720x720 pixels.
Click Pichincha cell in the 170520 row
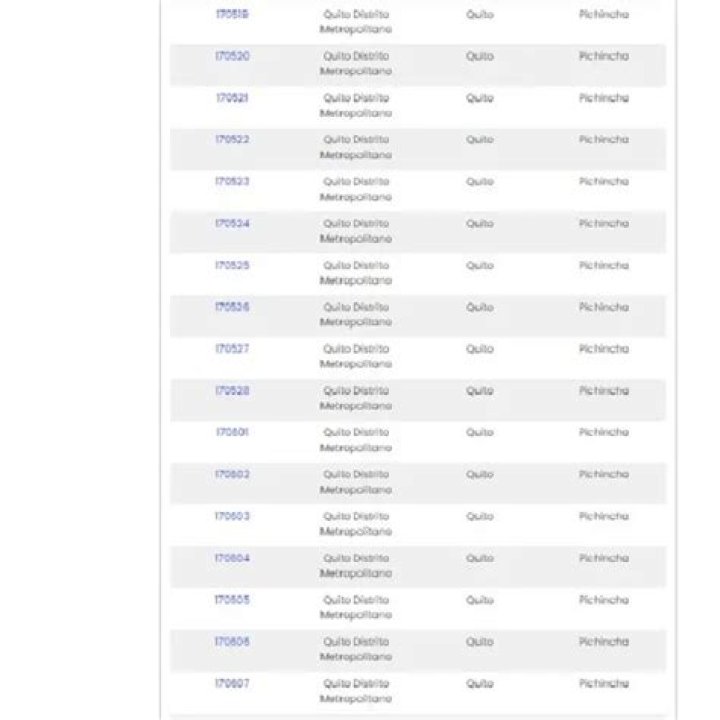(604, 56)
